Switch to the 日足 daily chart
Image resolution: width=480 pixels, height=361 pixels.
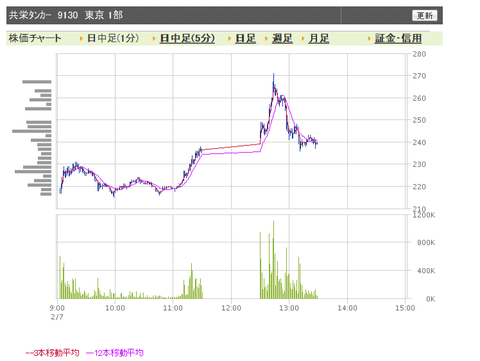(245, 38)
